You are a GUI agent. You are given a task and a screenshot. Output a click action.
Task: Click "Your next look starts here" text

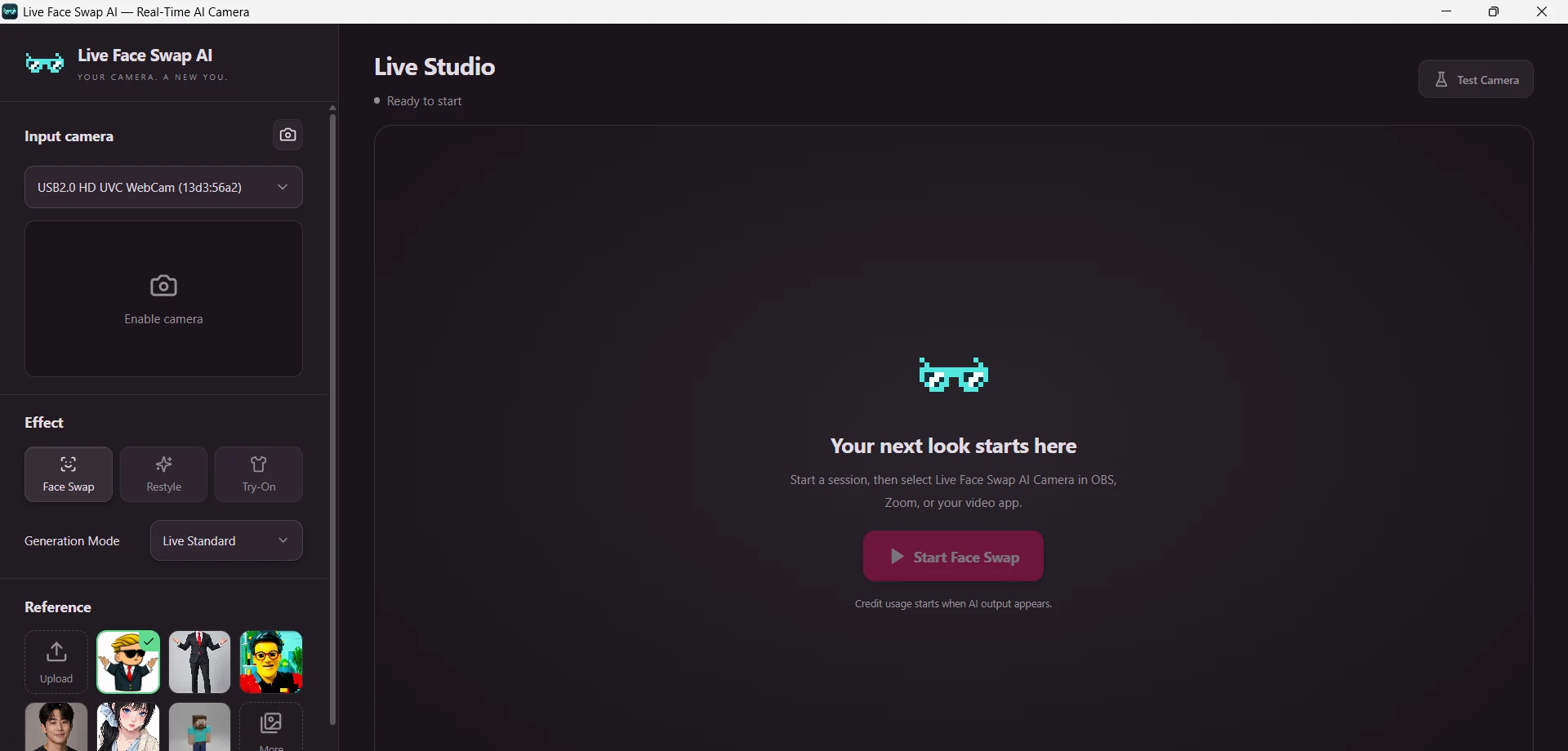(953, 446)
